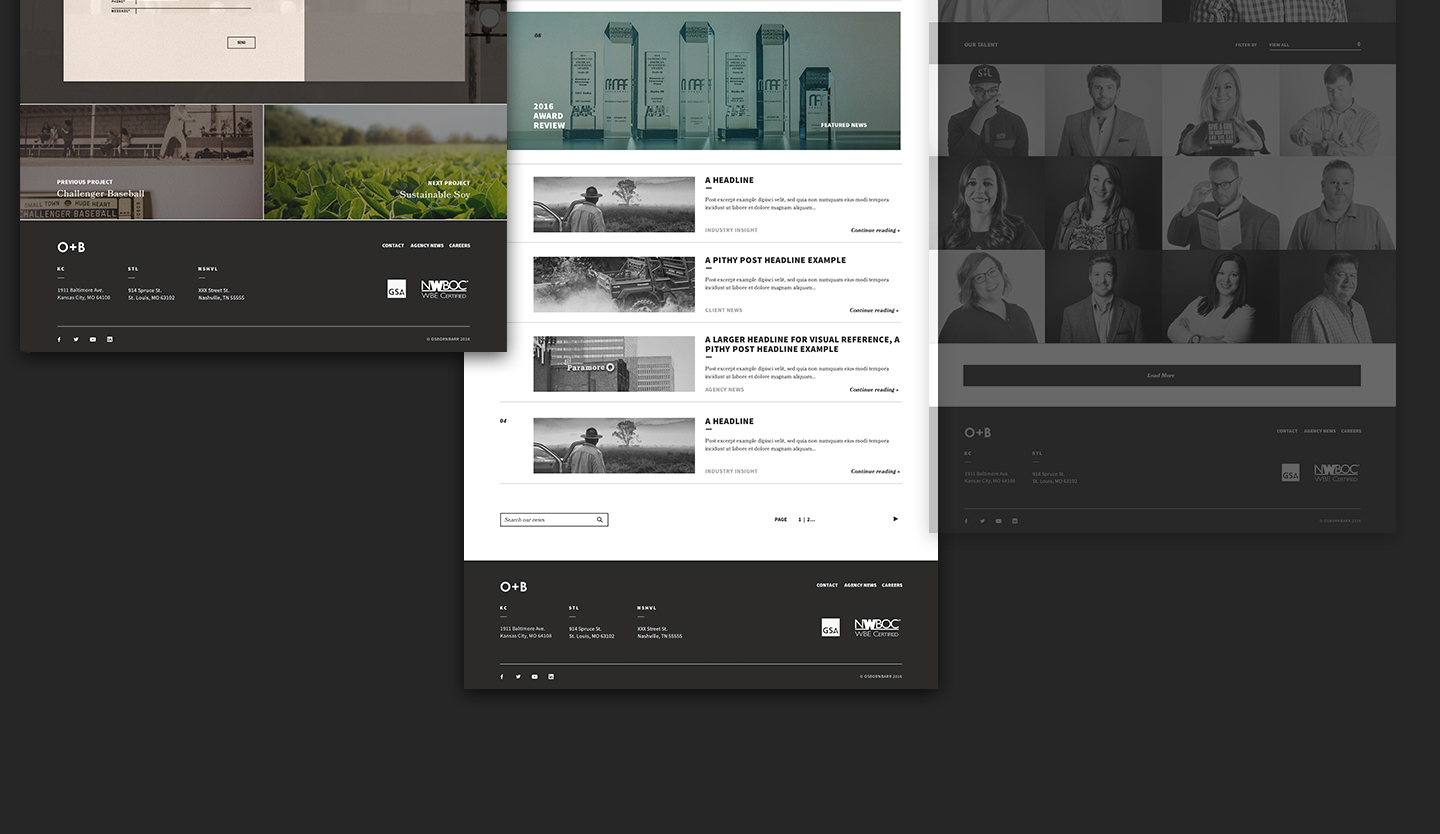Screen dimensions: 1440x834
Task: Click next page arrow in news pagination
Action: tap(895, 519)
